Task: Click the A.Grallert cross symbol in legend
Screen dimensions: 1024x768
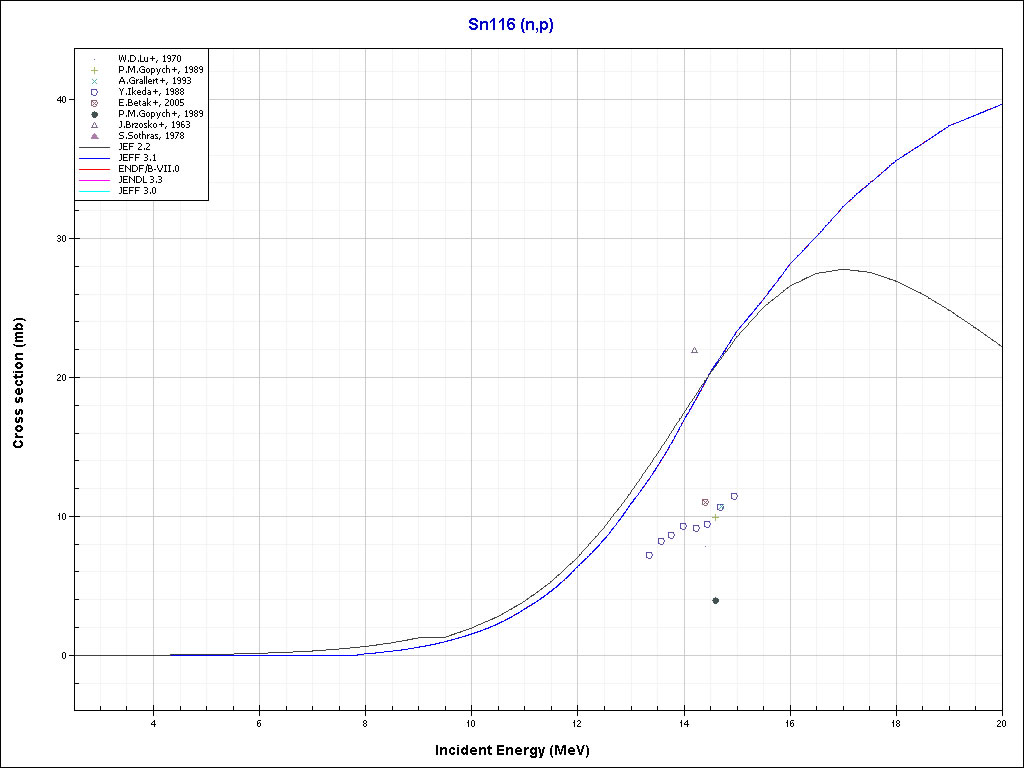Action: pos(94,81)
